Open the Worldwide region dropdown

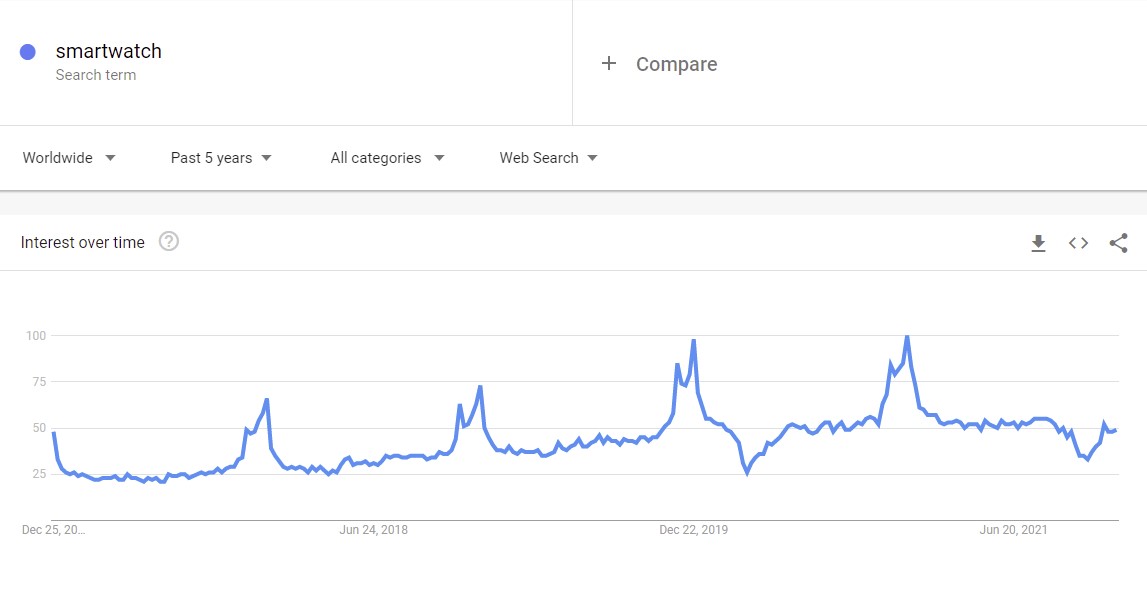coord(69,158)
